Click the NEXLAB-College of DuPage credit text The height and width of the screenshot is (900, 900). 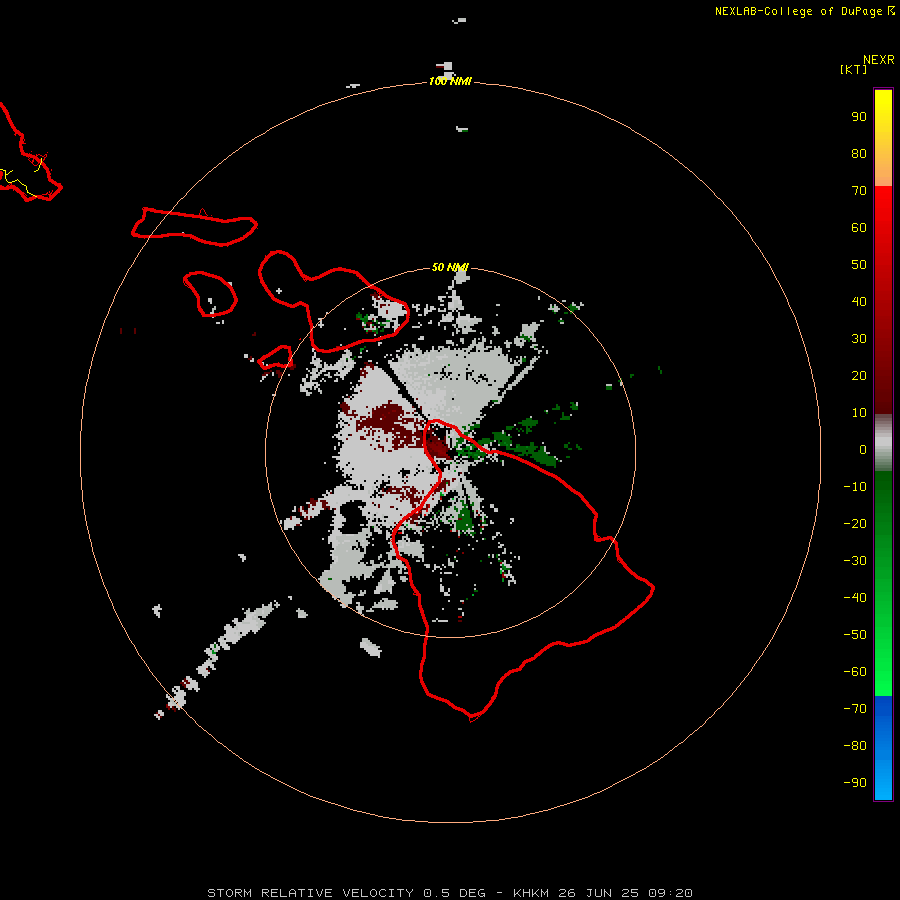(x=805, y=11)
